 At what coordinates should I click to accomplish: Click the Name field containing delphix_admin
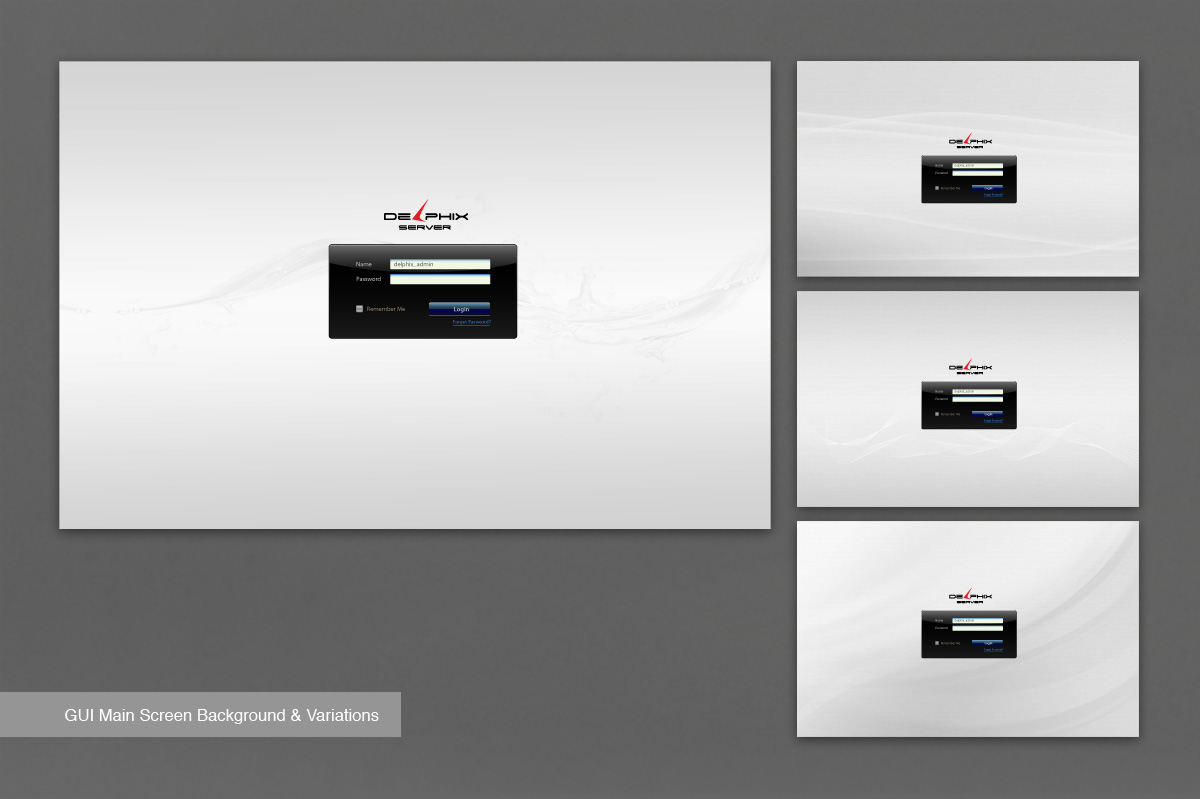pos(440,264)
